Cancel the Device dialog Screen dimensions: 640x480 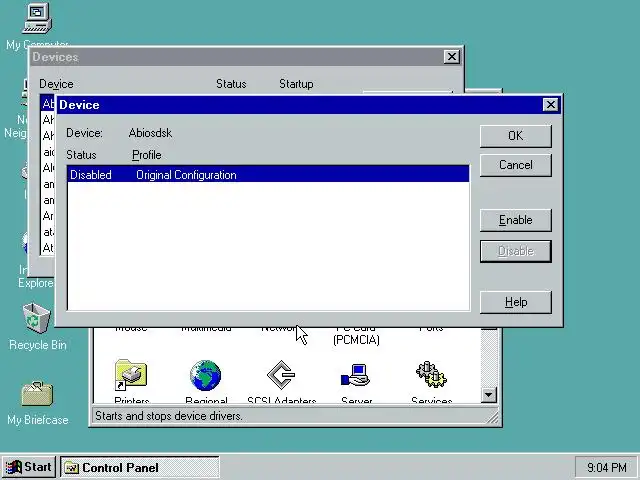coord(516,165)
